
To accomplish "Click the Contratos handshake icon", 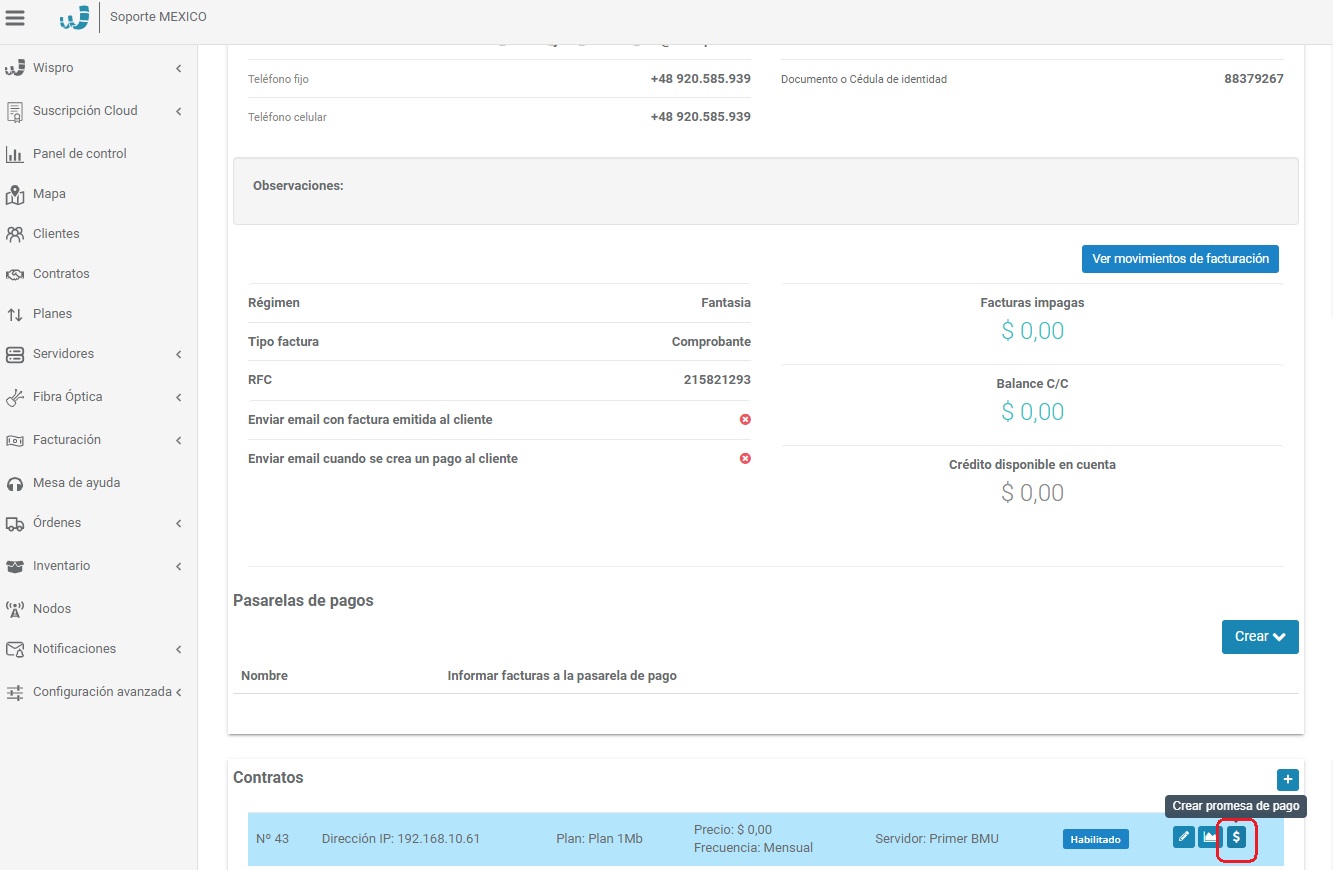I will pyautogui.click(x=15, y=274).
